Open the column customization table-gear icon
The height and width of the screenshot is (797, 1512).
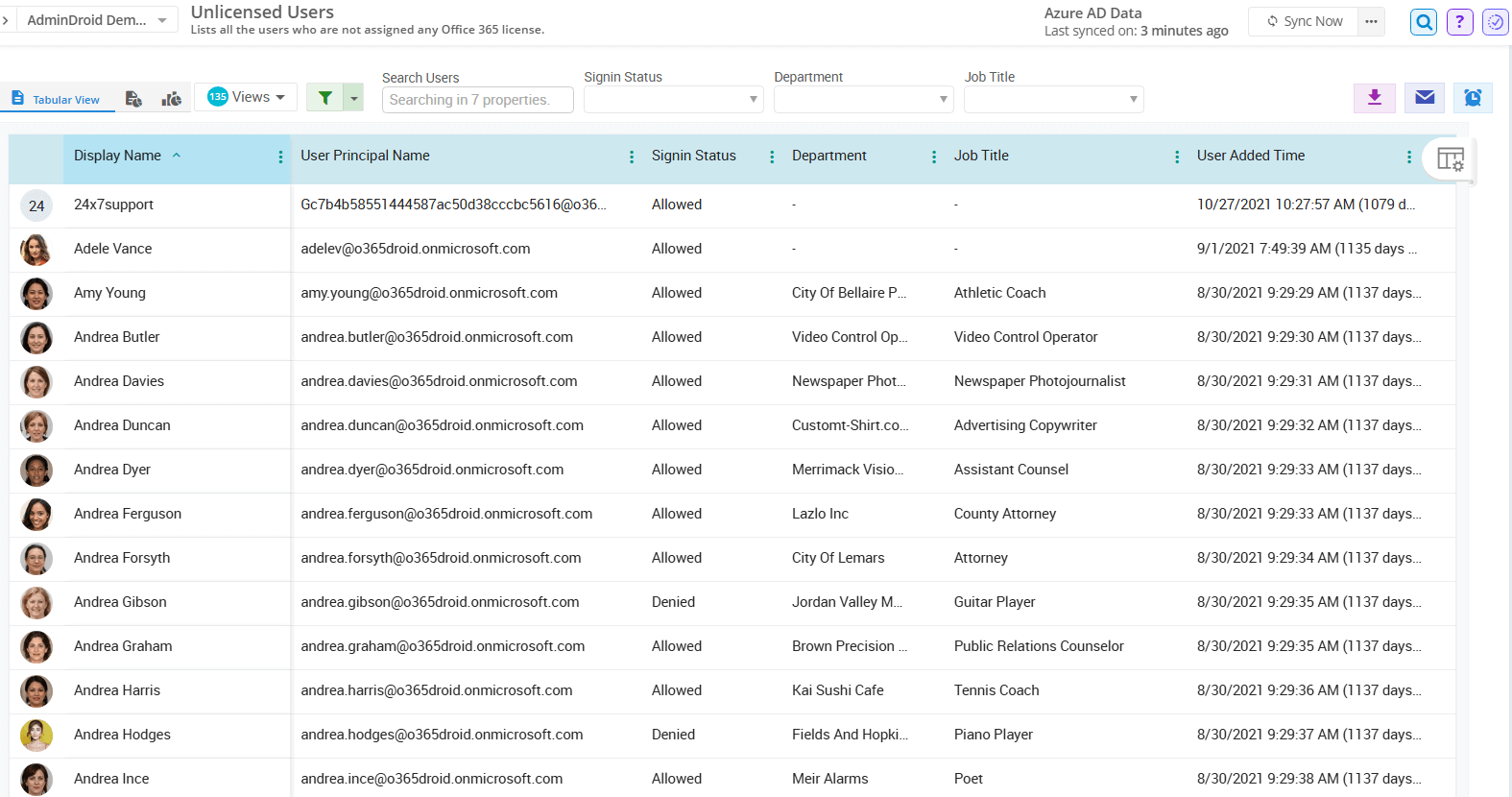1450,158
